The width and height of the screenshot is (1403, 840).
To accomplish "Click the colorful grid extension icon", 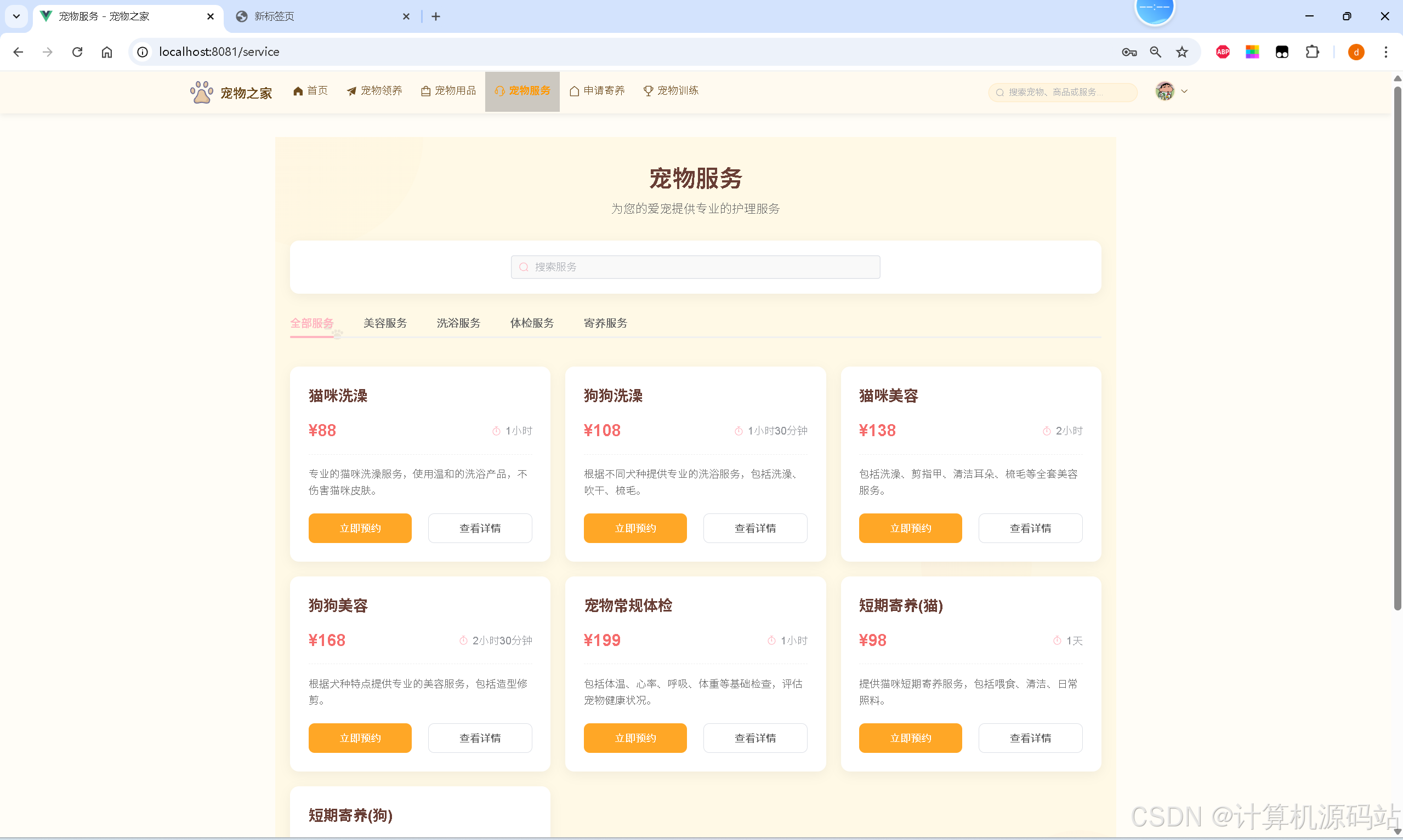I will click(x=1252, y=52).
